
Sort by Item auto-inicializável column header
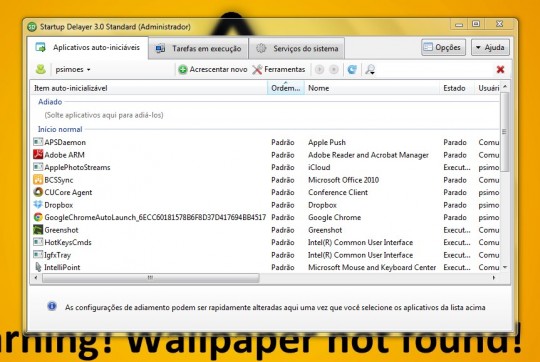click(x=149, y=88)
